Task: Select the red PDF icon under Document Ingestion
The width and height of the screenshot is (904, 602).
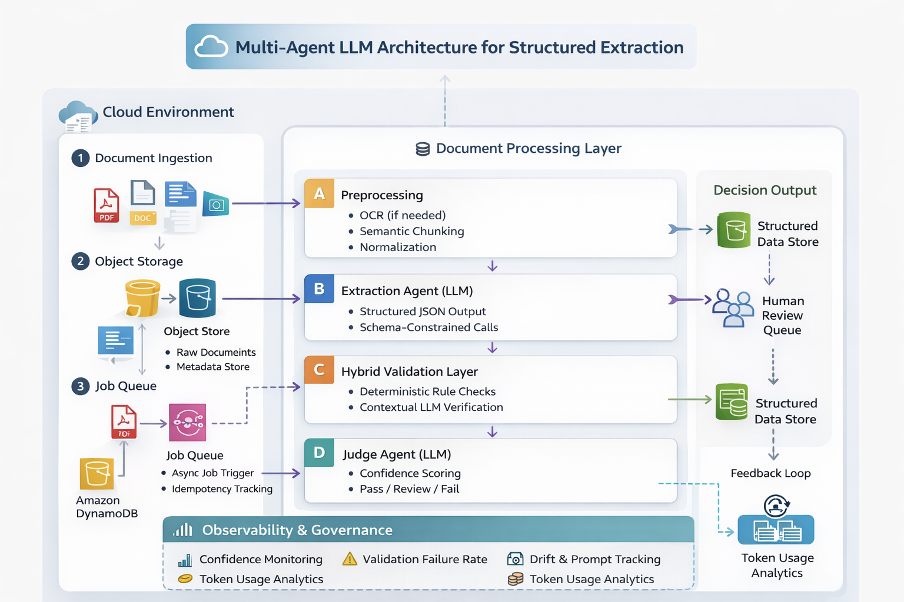Action: [x=107, y=205]
